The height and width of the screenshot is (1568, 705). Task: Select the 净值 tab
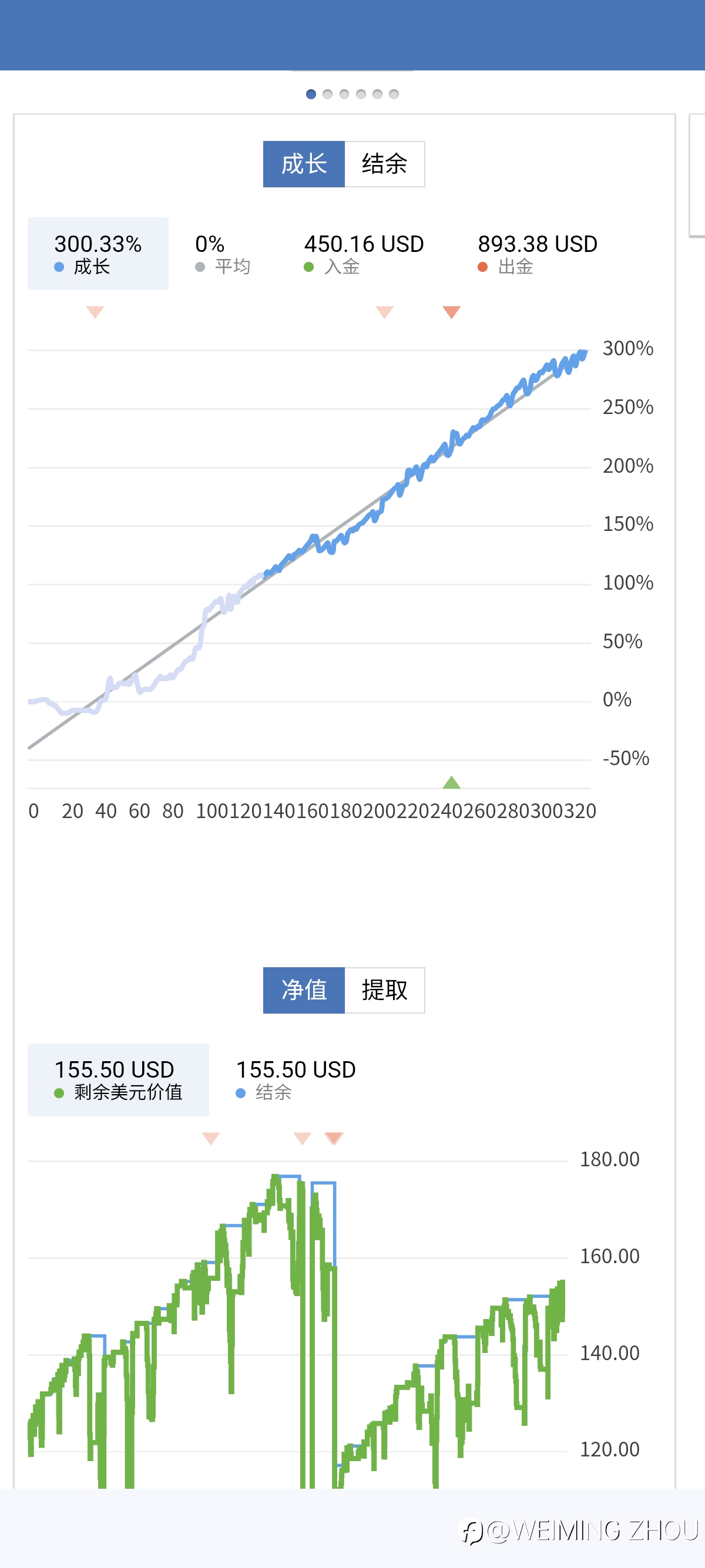304,990
